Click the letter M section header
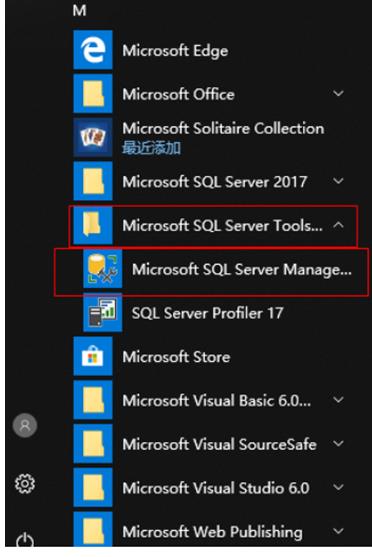This screenshot has height=557, width=372. click(x=79, y=11)
